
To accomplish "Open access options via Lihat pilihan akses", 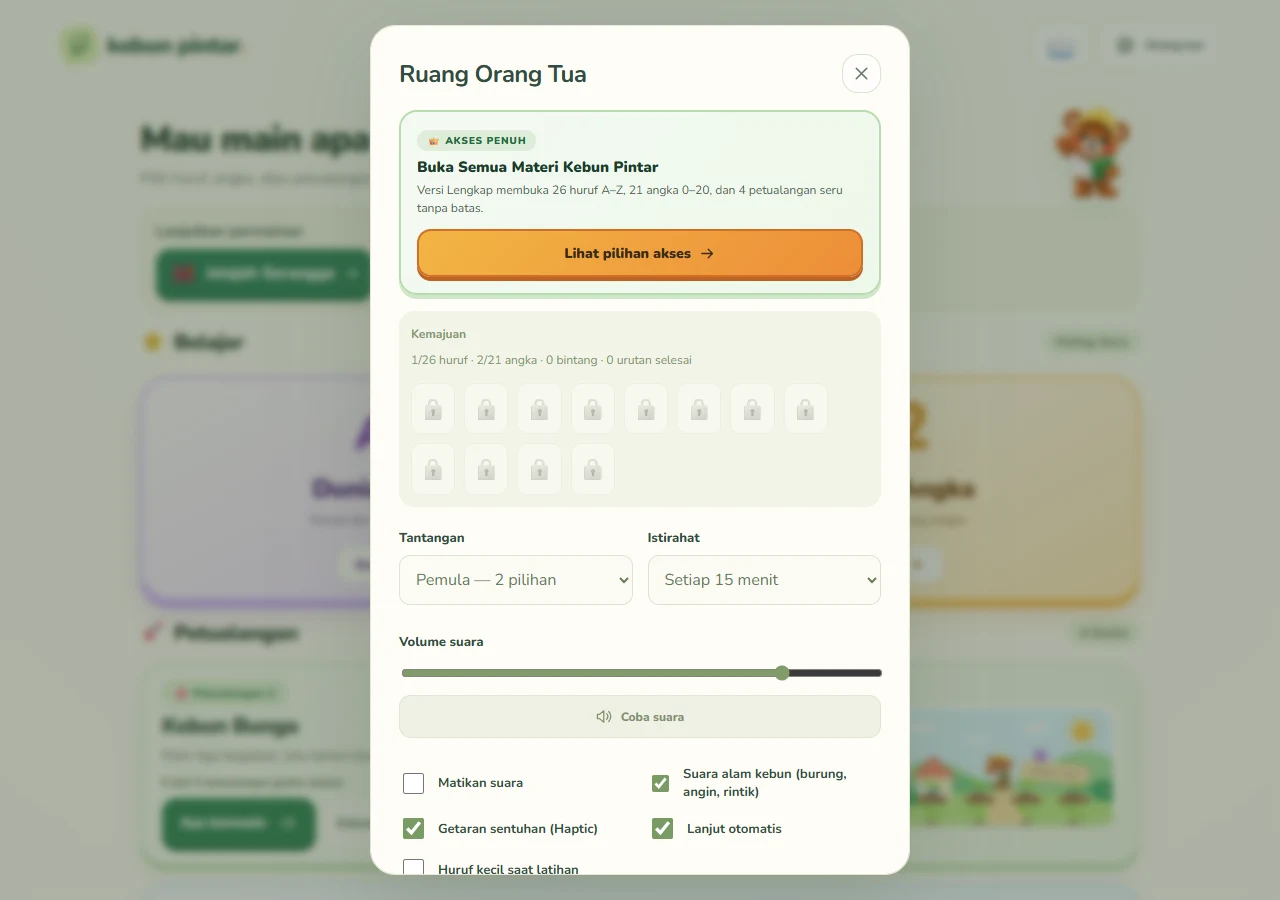I will click(x=640, y=254).
